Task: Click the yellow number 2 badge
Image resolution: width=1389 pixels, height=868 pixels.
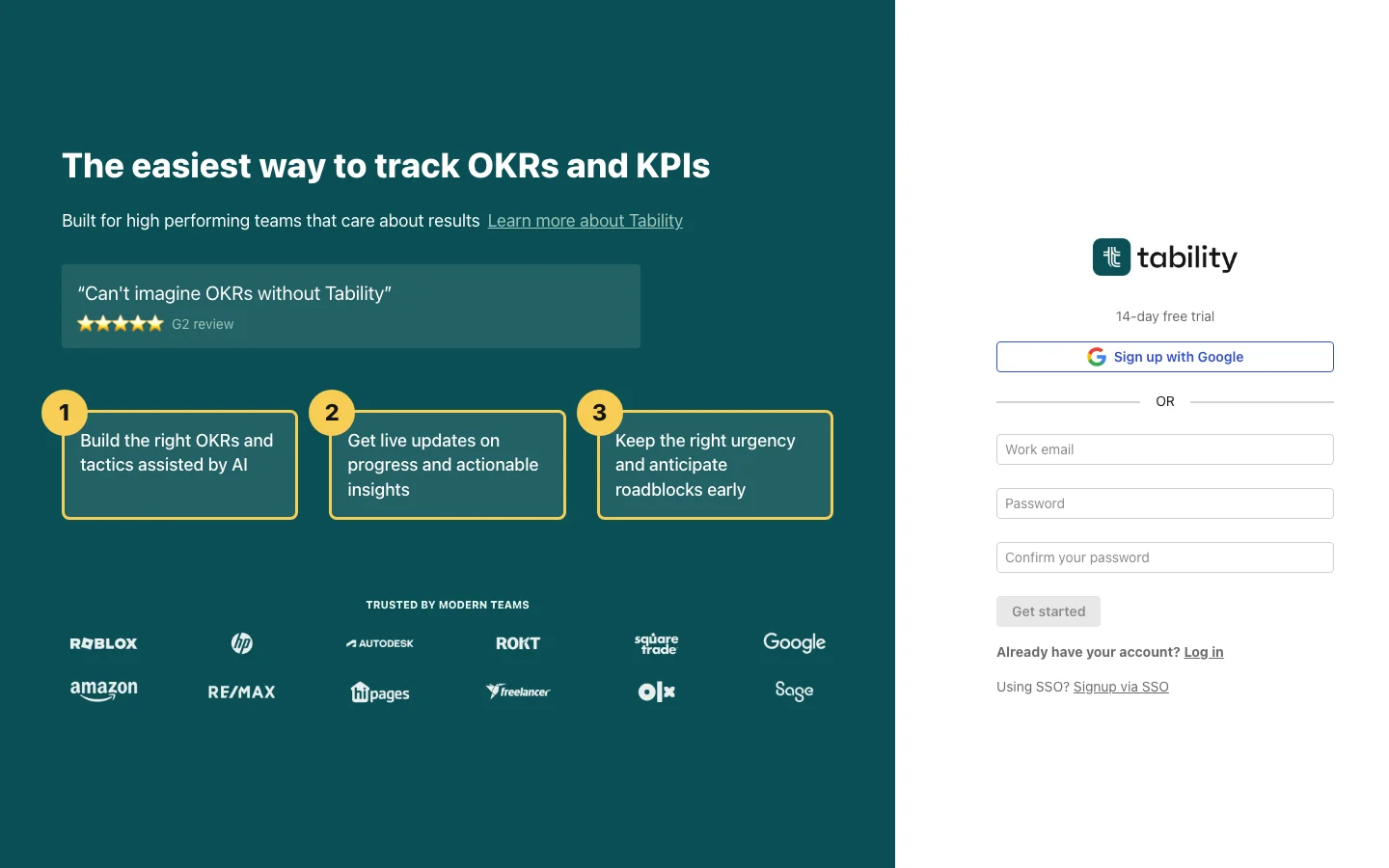Action: [332, 413]
